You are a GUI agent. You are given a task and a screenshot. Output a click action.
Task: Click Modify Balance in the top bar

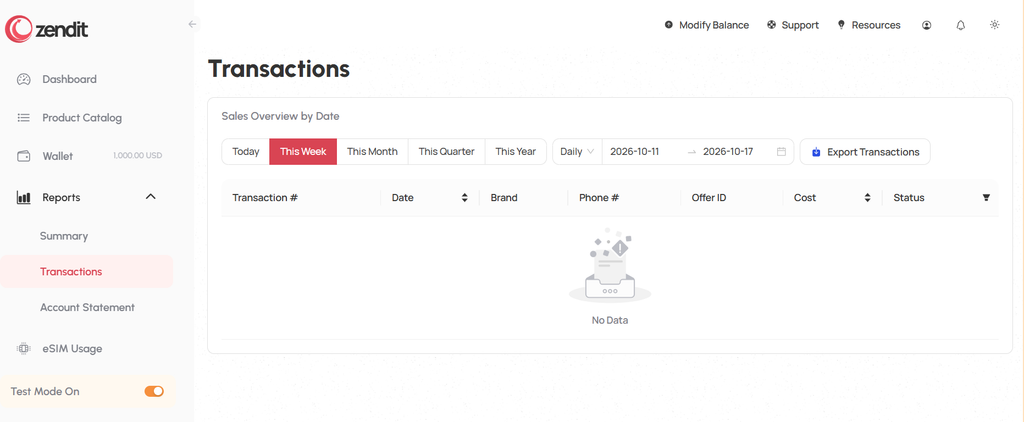pyautogui.click(x=707, y=25)
